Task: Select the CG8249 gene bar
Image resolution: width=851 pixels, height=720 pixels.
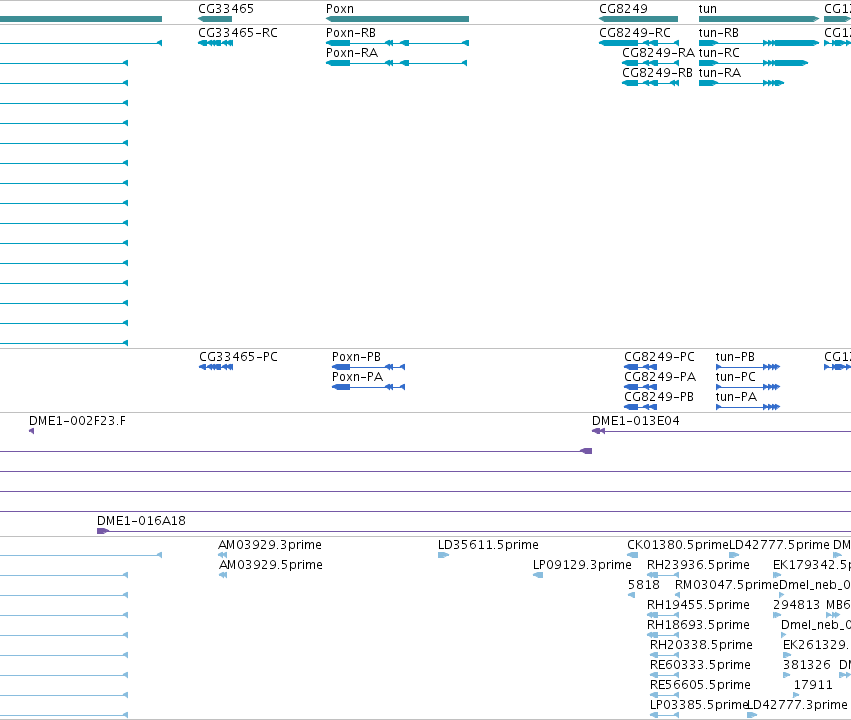Action: pyautogui.click(x=638, y=19)
